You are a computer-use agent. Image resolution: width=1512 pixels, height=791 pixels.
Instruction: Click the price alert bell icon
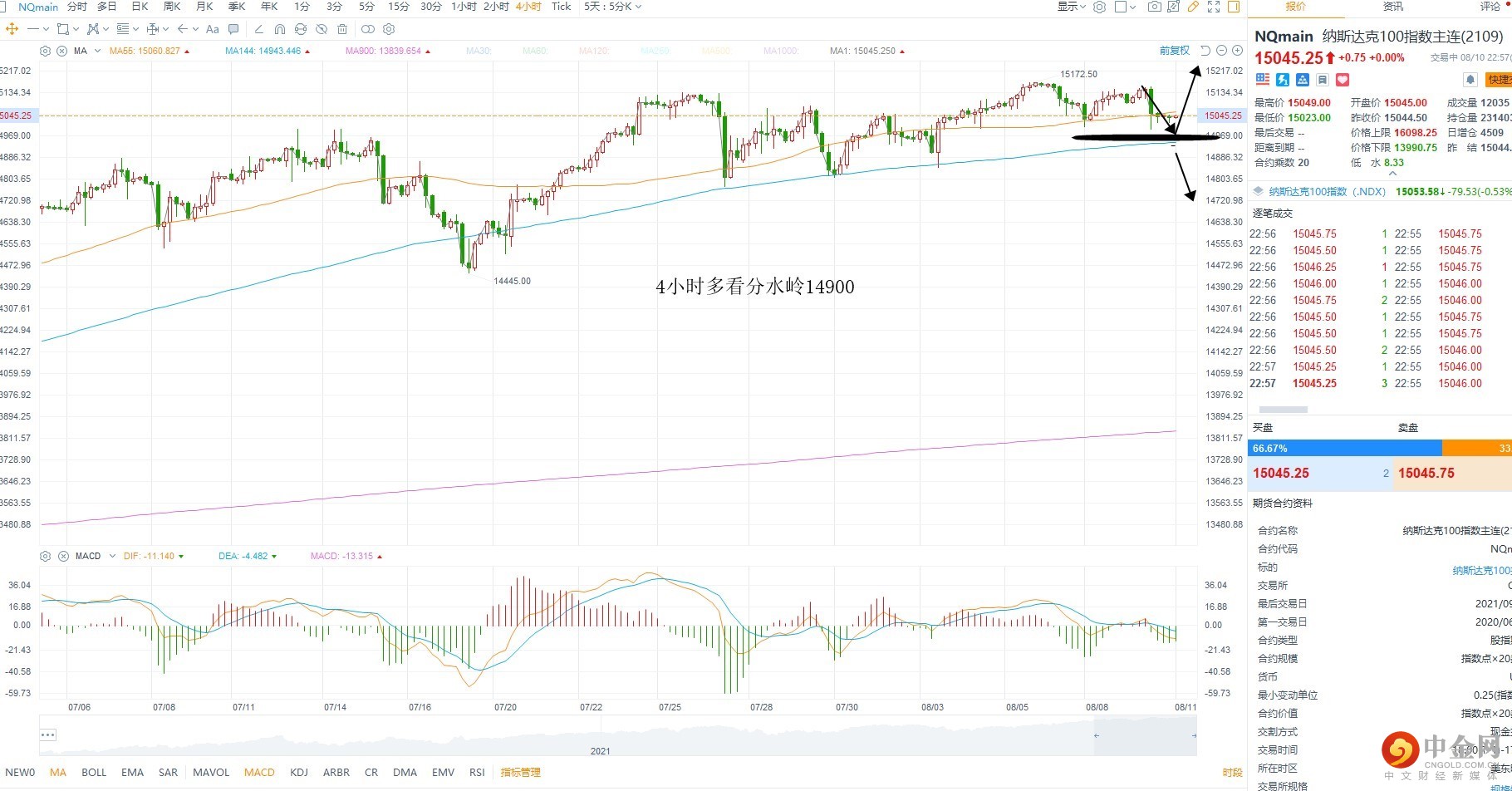pos(1470,80)
